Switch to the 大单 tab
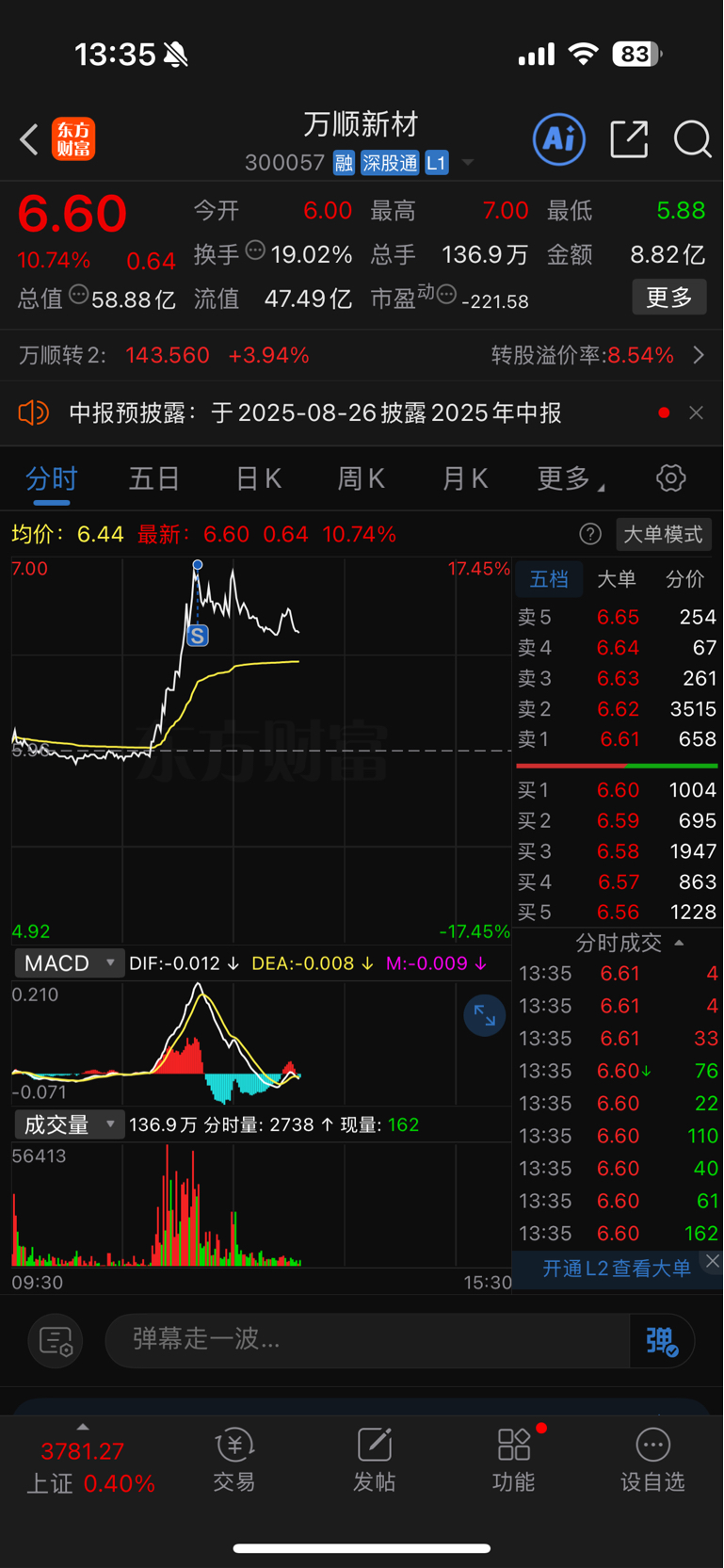The image size is (724, 1568). (617, 579)
